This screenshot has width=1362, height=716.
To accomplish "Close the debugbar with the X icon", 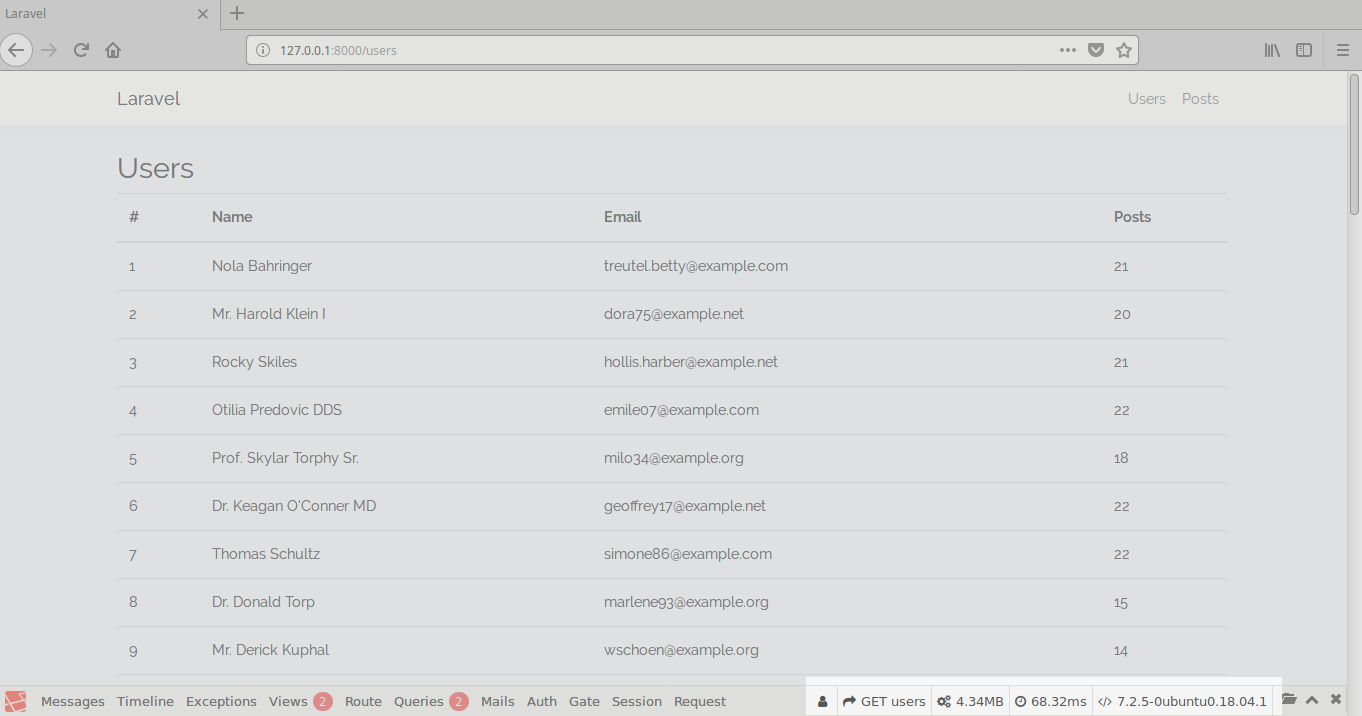I will pos(1336,700).
